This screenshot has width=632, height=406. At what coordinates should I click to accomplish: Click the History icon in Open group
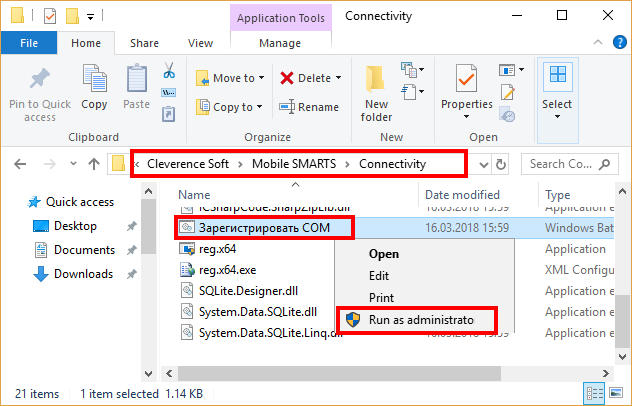(x=507, y=114)
